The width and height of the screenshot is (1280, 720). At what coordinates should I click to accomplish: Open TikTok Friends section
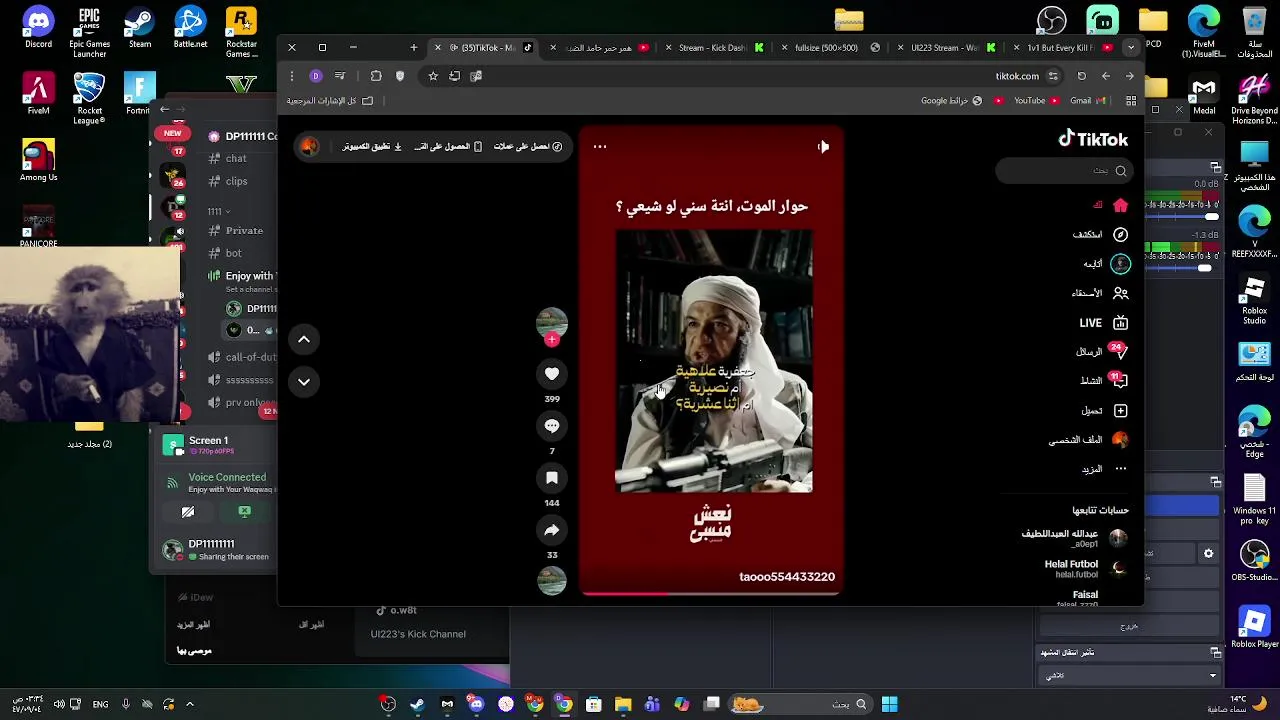tap(1100, 293)
